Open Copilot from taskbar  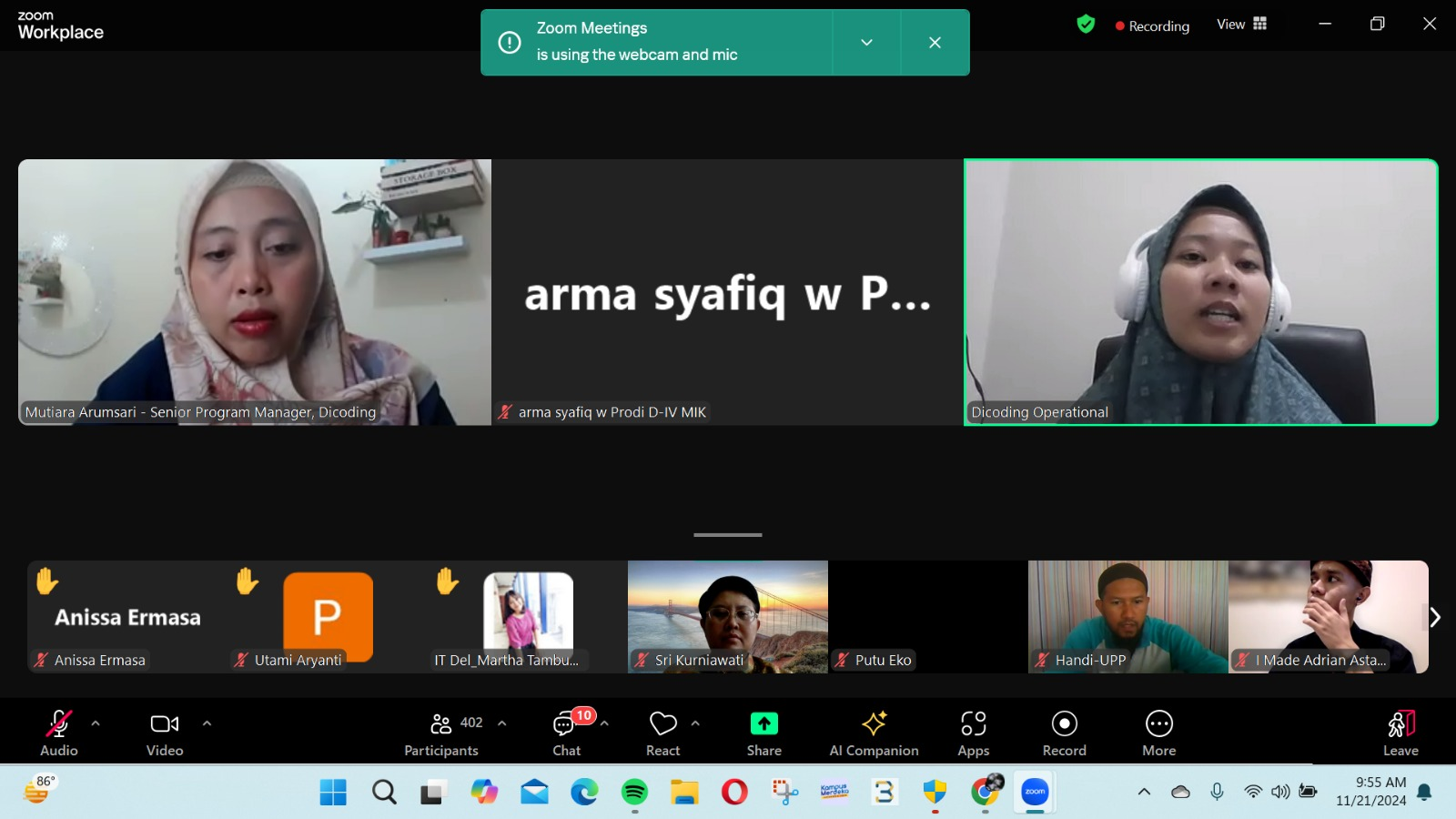484,793
